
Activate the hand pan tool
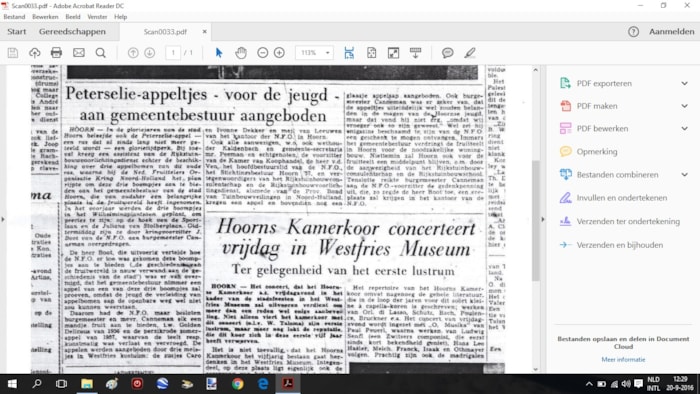pyautogui.click(x=241, y=53)
